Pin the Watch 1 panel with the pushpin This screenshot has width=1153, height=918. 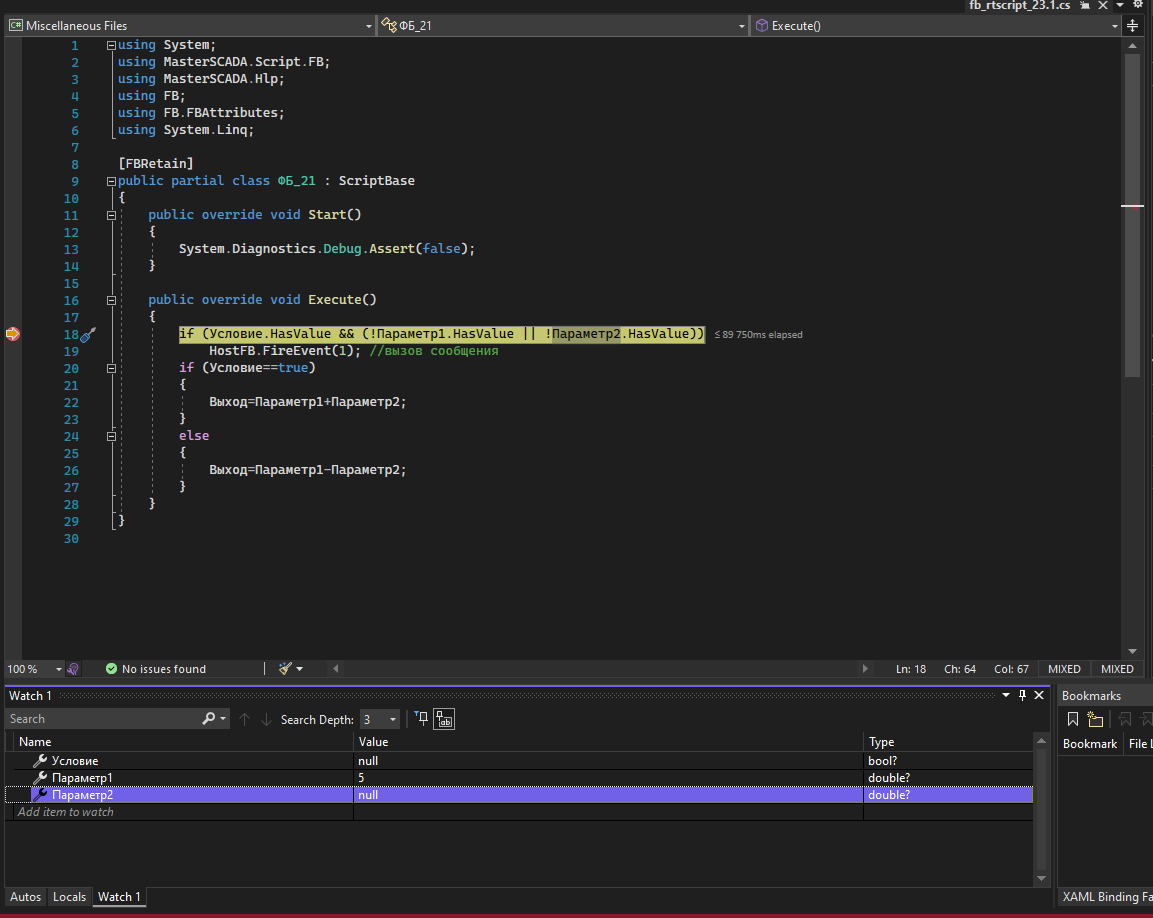[x=1022, y=695]
